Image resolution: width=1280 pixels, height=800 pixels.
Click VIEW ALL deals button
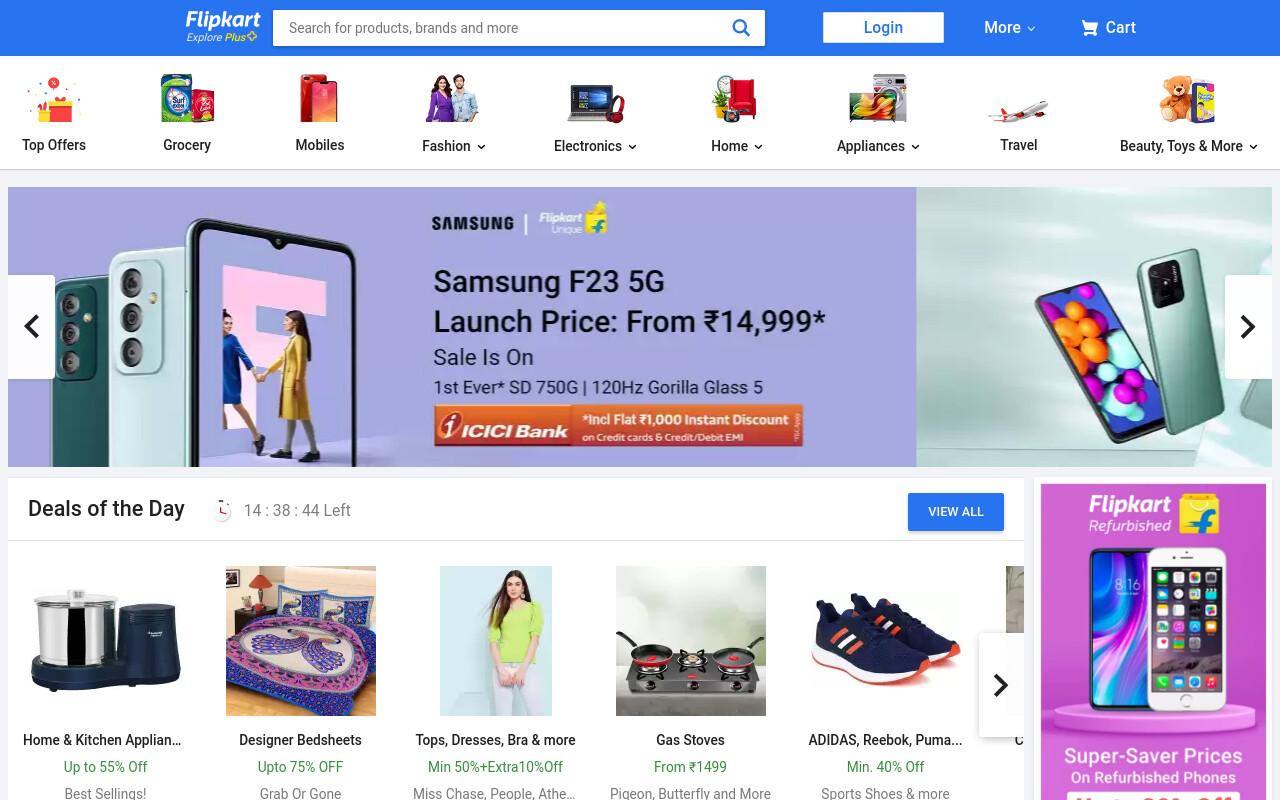pyautogui.click(x=956, y=512)
